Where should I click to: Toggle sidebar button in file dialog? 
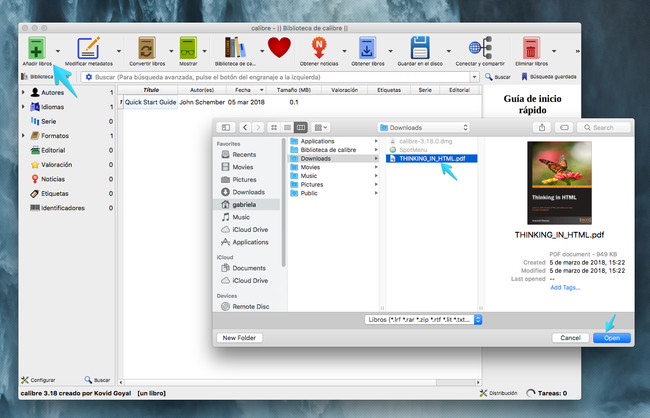click(x=226, y=127)
